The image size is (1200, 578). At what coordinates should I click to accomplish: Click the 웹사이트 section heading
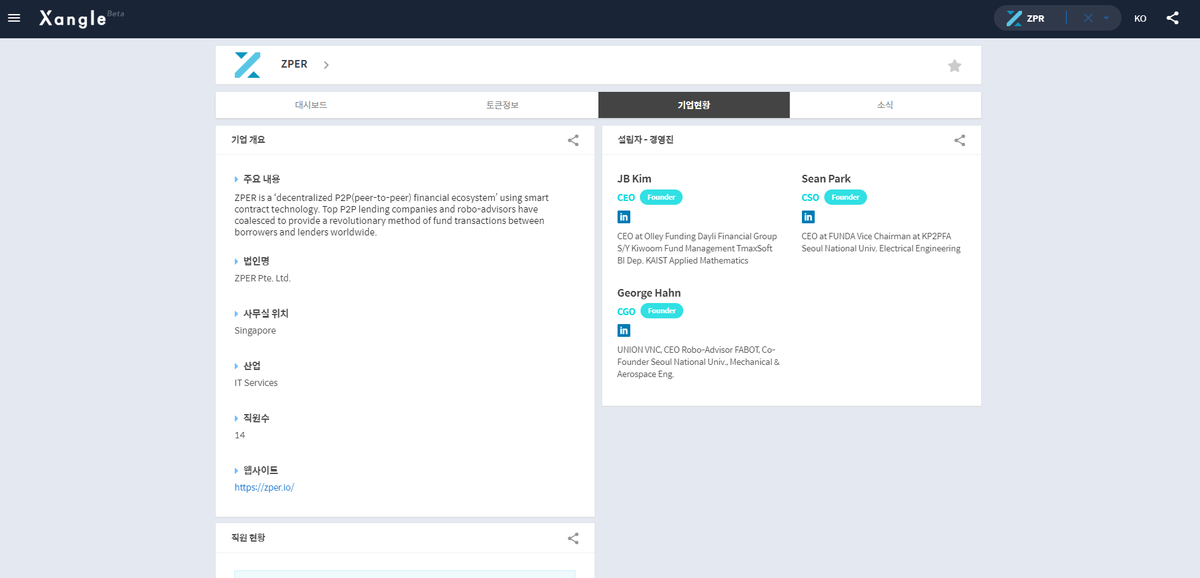(260, 470)
